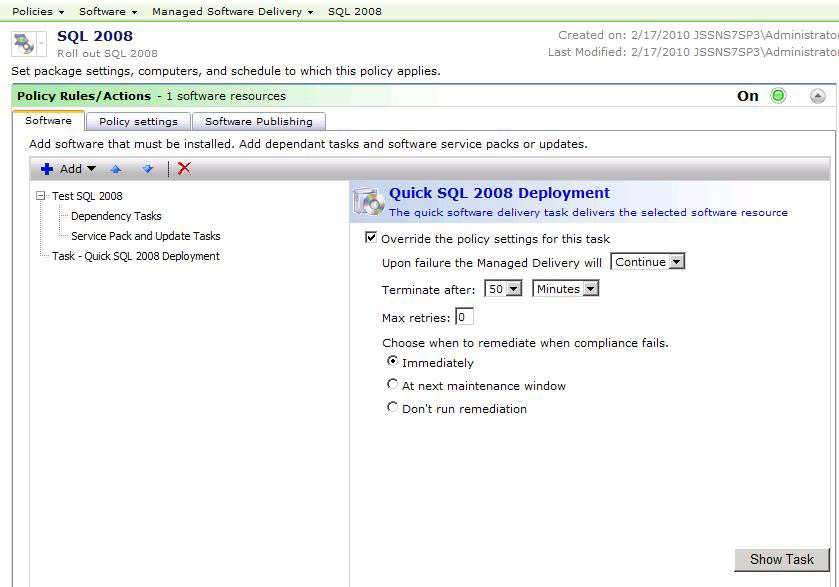Switch to the Software Publishing tab
The height and width of the screenshot is (587, 839).
click(258, 121)
